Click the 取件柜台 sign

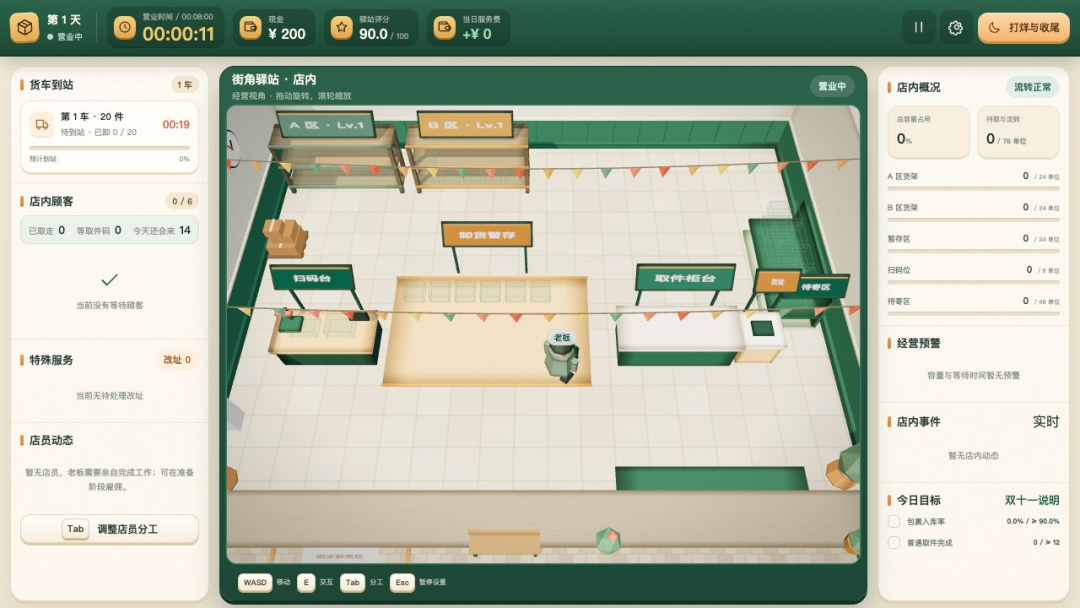coord(685,277)
